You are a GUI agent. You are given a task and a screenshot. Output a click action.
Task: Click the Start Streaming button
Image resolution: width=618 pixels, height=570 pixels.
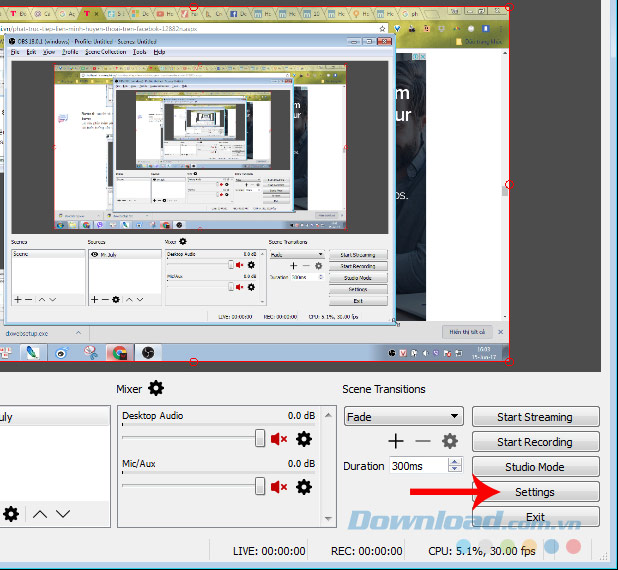tap(535, 417)
